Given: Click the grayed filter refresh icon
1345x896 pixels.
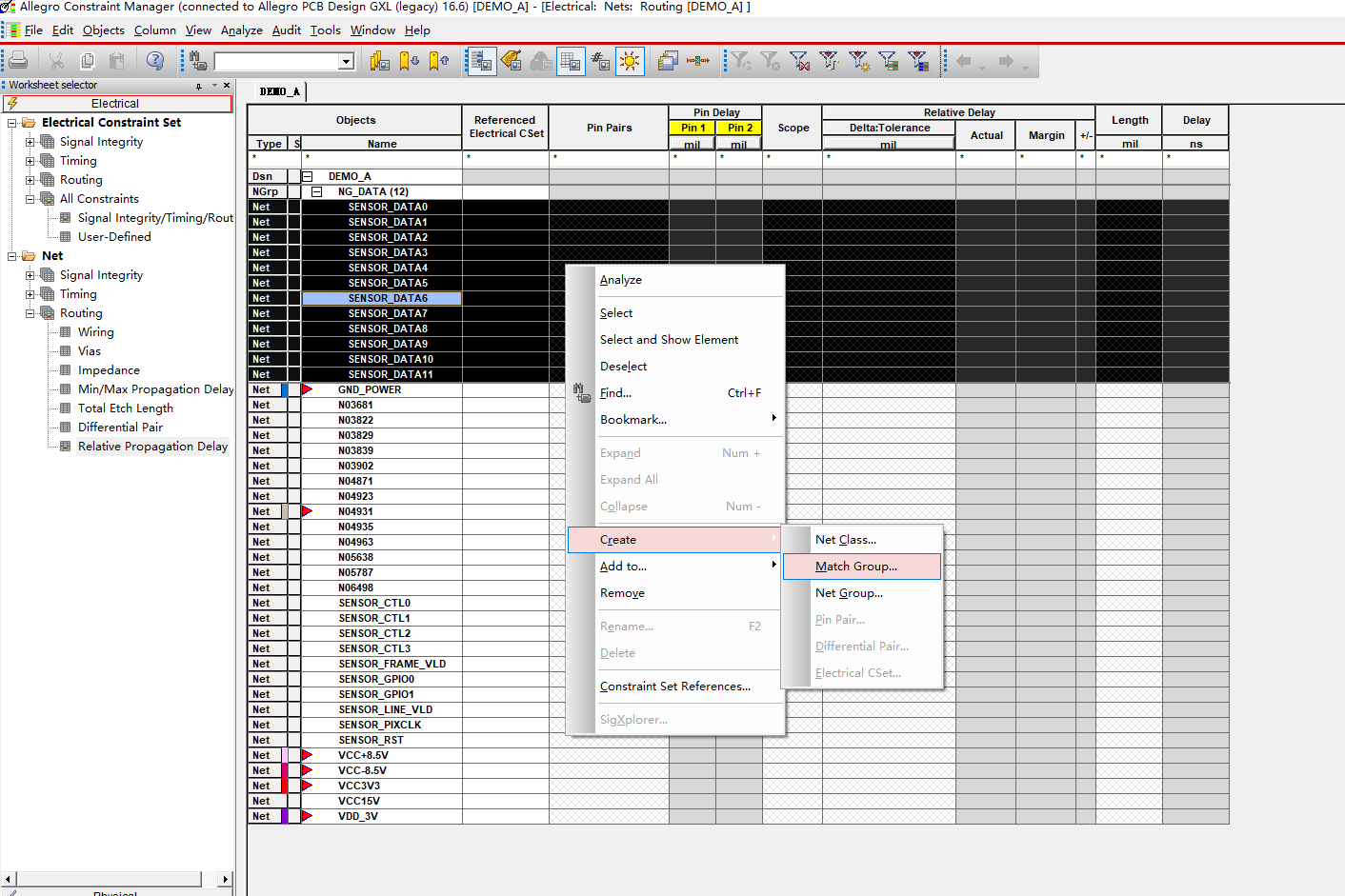Looking at the screenshot, I should 740,61.
